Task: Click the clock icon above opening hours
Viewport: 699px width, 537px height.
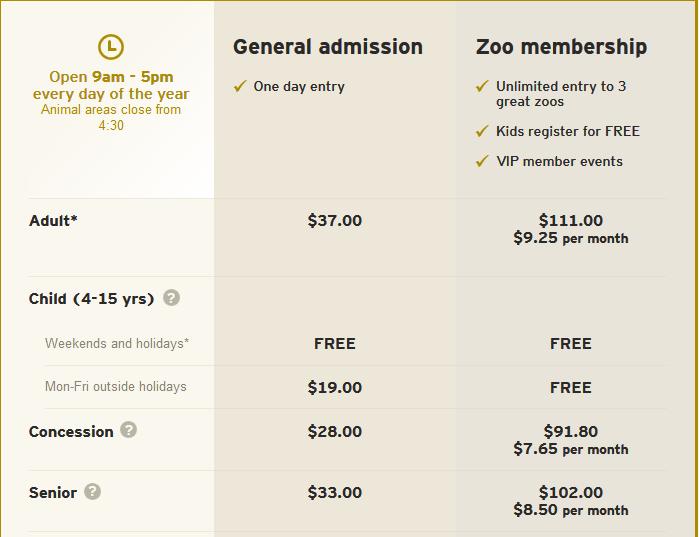Action: [111, 47]
